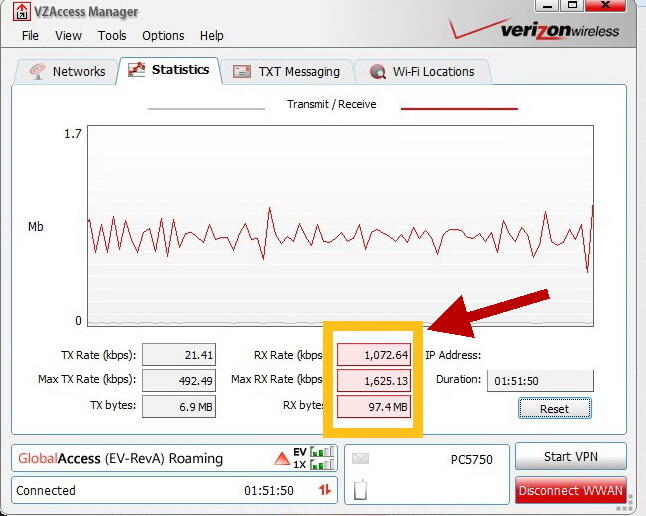The height and width of the screenshot is (516, 646).
Task: Click the Mb chart axis unit label
Action: click(36, 226)
